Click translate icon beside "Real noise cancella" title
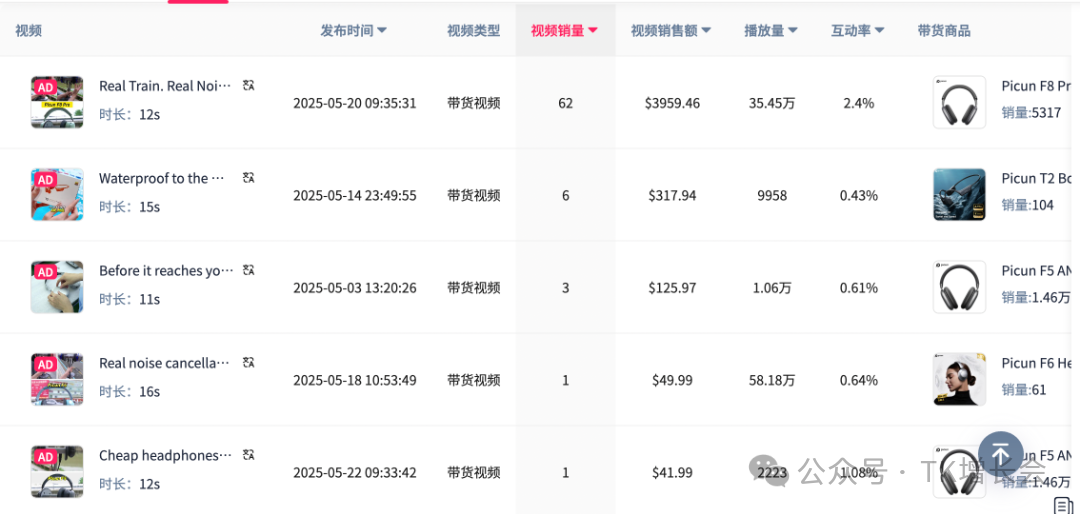Image resolution: width=1080 pixels, height=514 pixels. [x=248, y=363]
